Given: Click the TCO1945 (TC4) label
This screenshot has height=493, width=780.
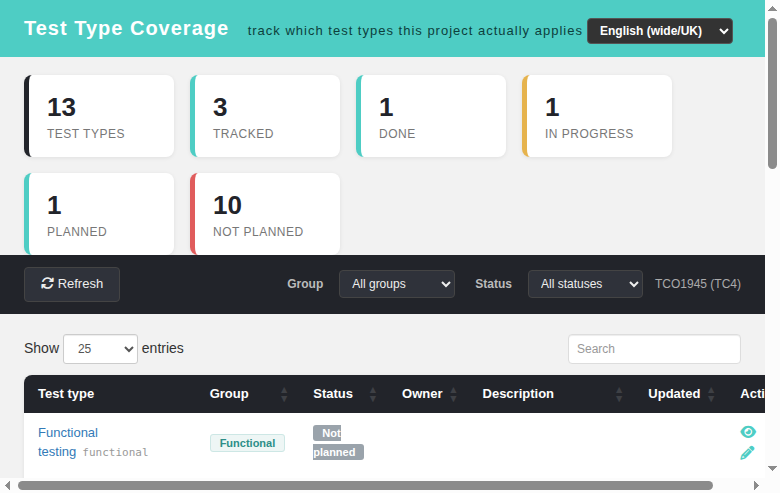Looking at the screenshot, I should (x=697, y=284).
